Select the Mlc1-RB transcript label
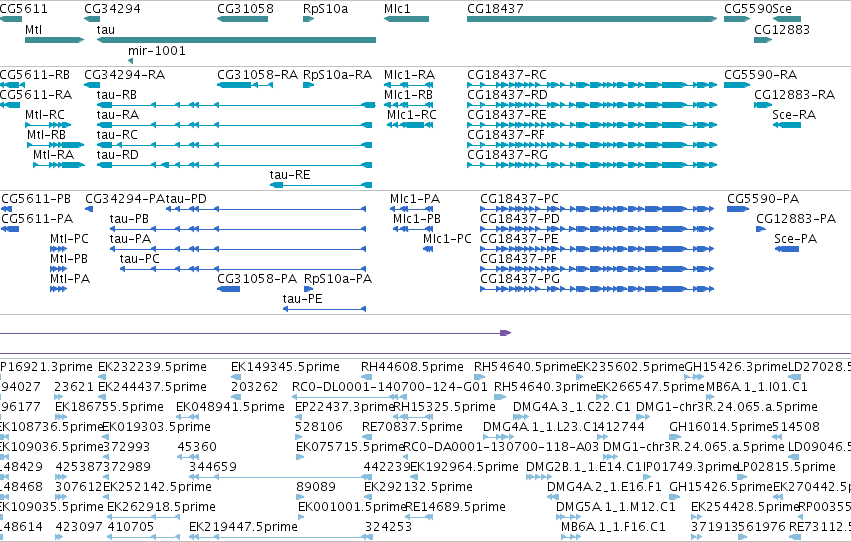The height and width of the screenshot is (542, 851). [x=409, y=94]
